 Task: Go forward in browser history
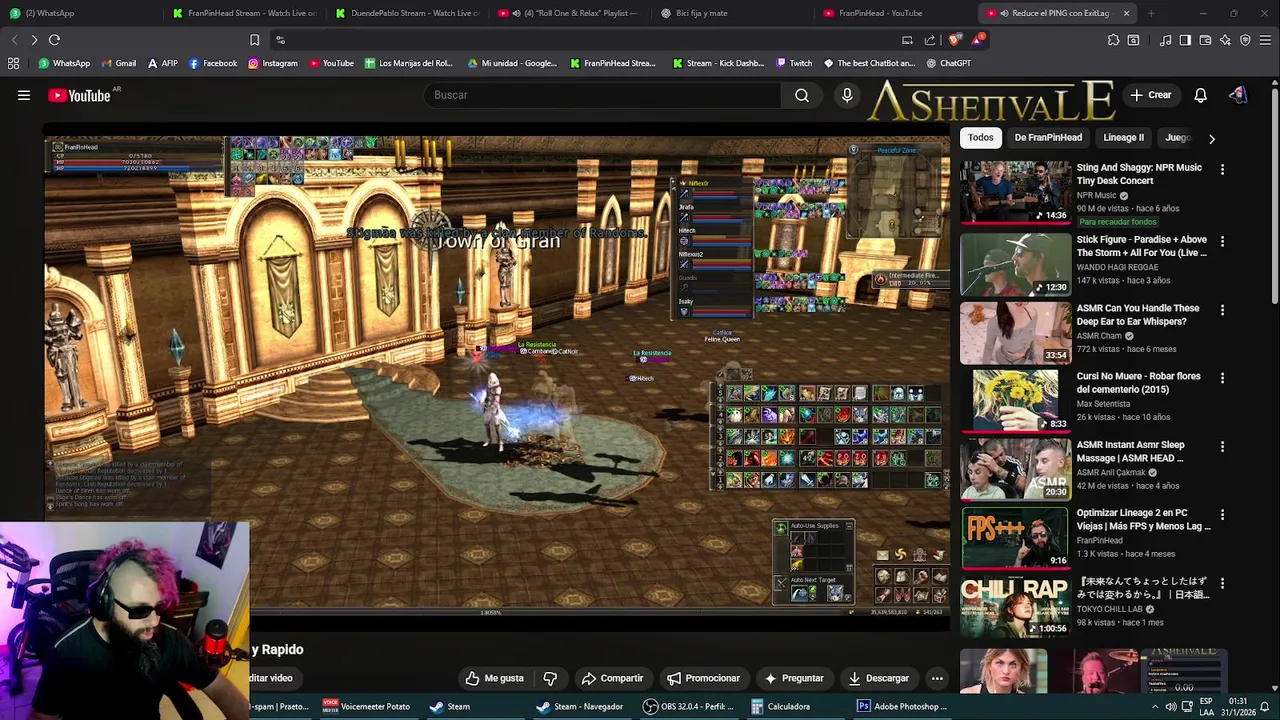[x=34, y=40]
